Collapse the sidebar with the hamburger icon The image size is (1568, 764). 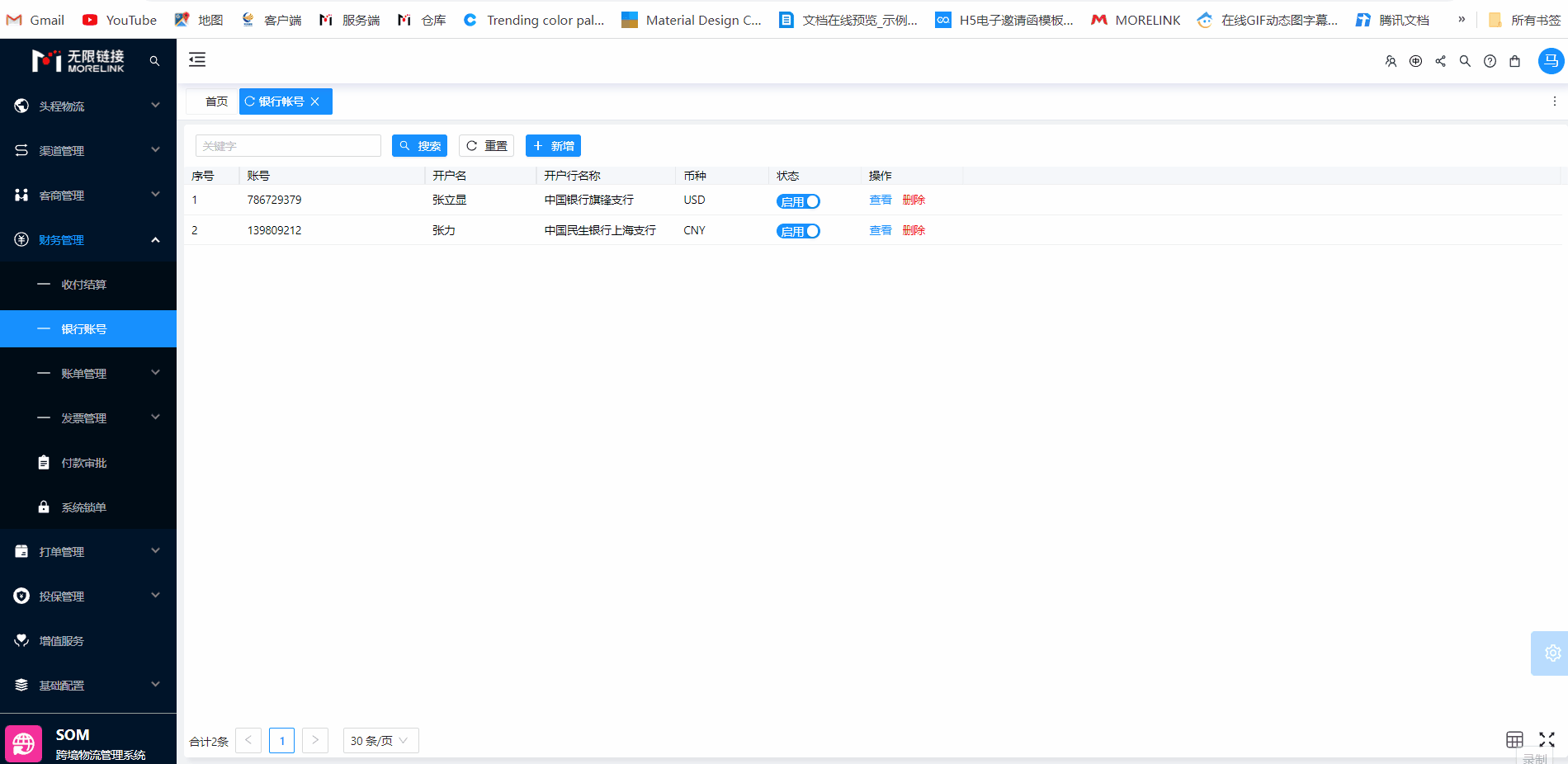pyautogui.click(x=197, y=59)
